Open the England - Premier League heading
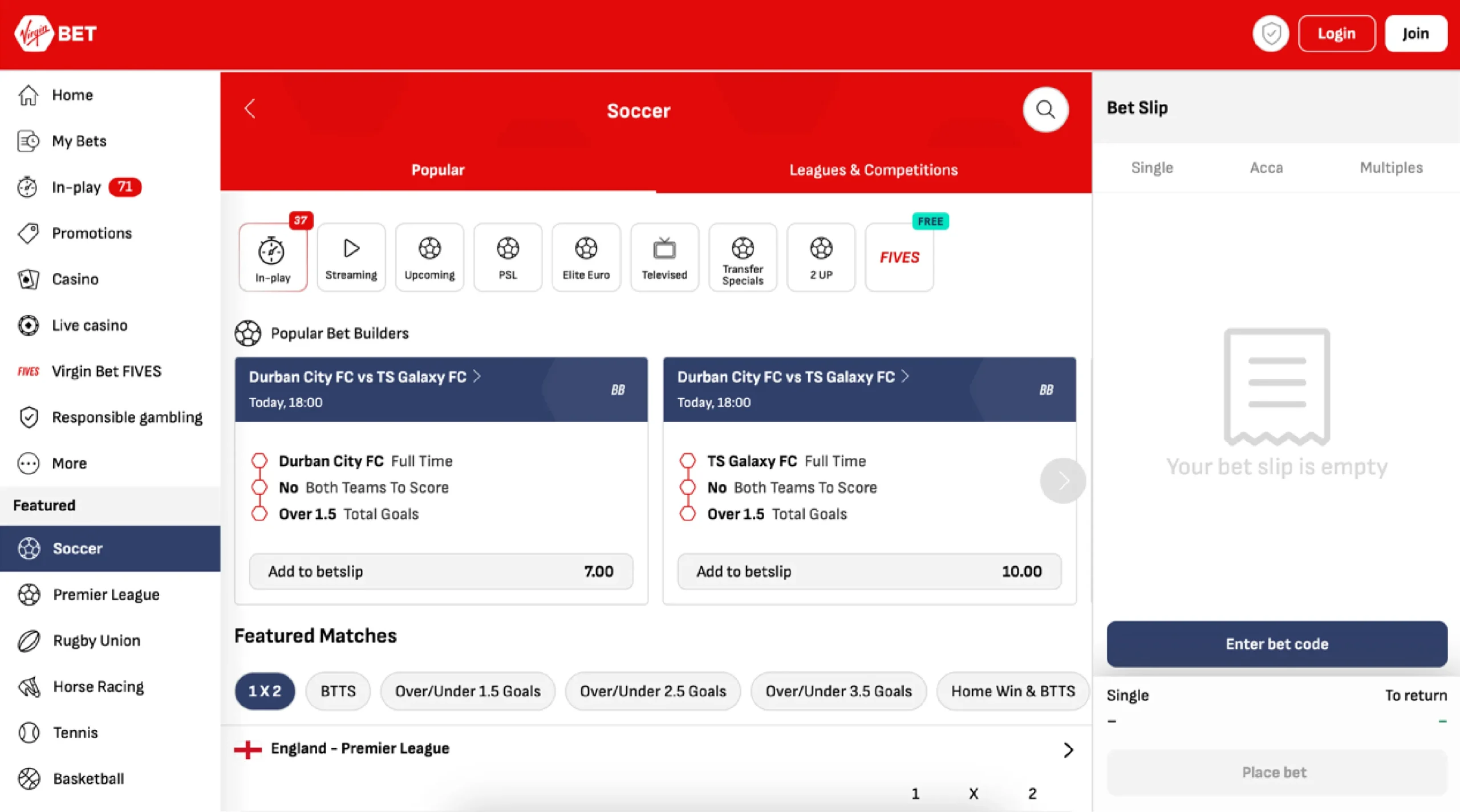Screen dimensions: 1460x812 (x=360, y=748)
